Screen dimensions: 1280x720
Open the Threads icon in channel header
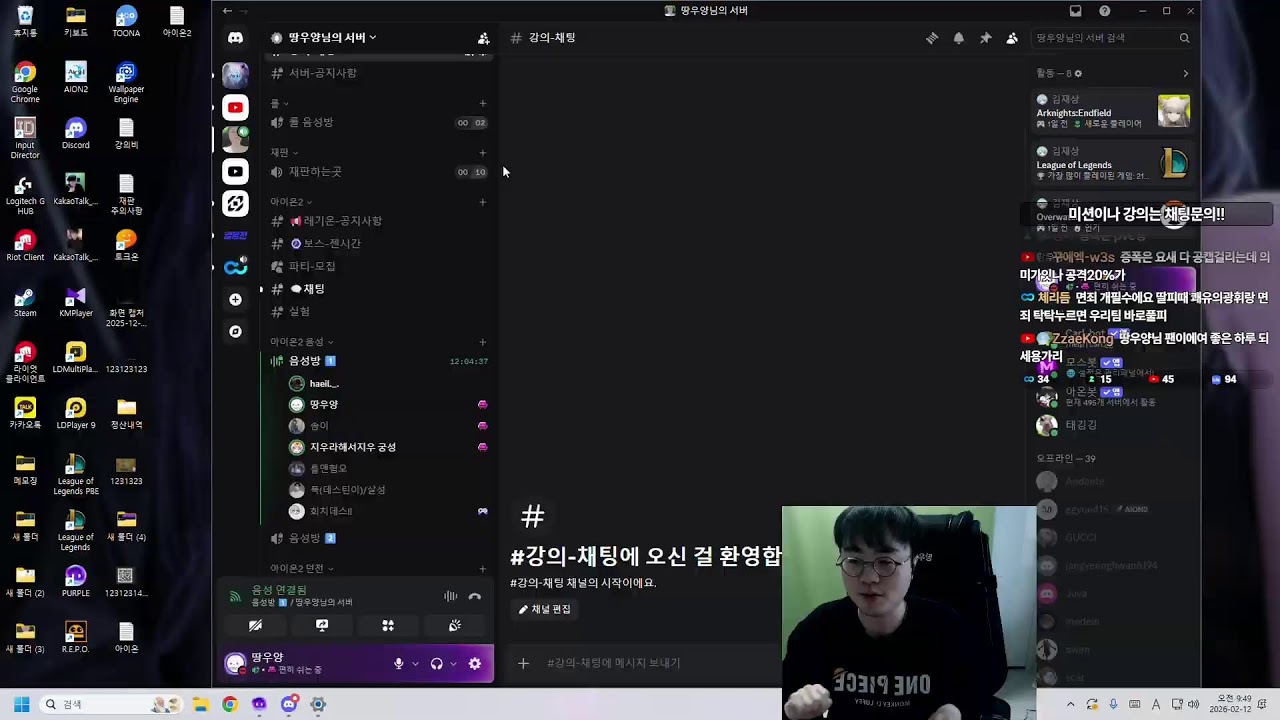pyautogui.click(x=932, y=38)
